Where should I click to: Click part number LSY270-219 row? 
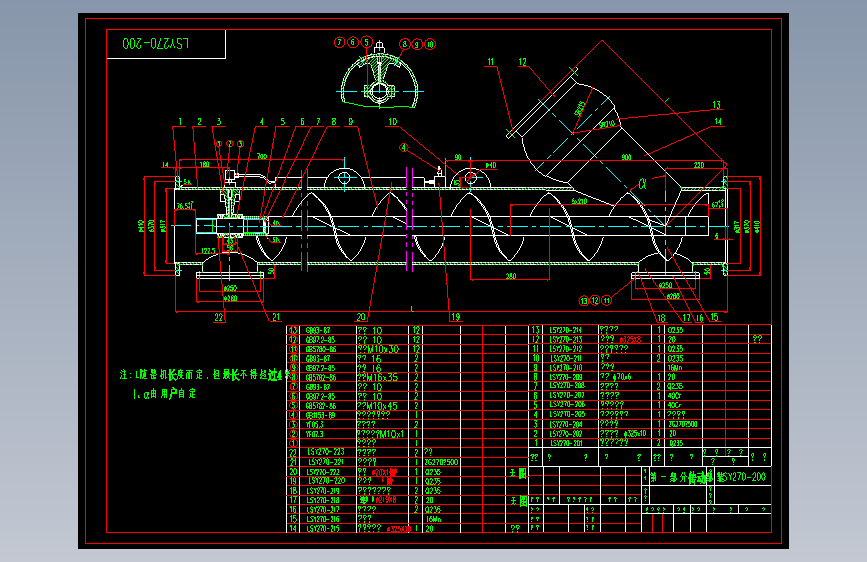tap(323, 491)
